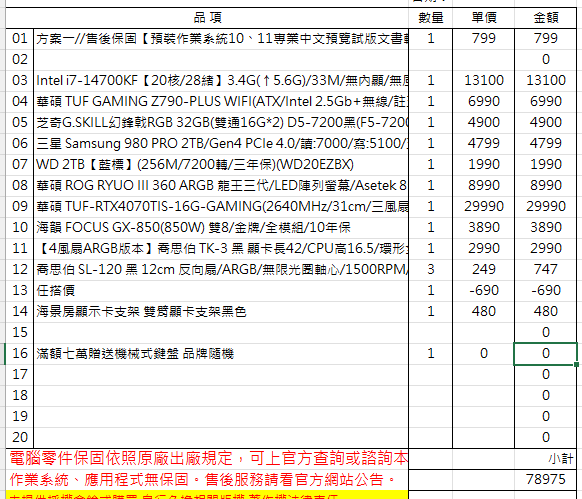This screenshot has height=499, width=582.
Task: Click the amount 29990 cell for RTX4070
Action: [x=546, y=206]
